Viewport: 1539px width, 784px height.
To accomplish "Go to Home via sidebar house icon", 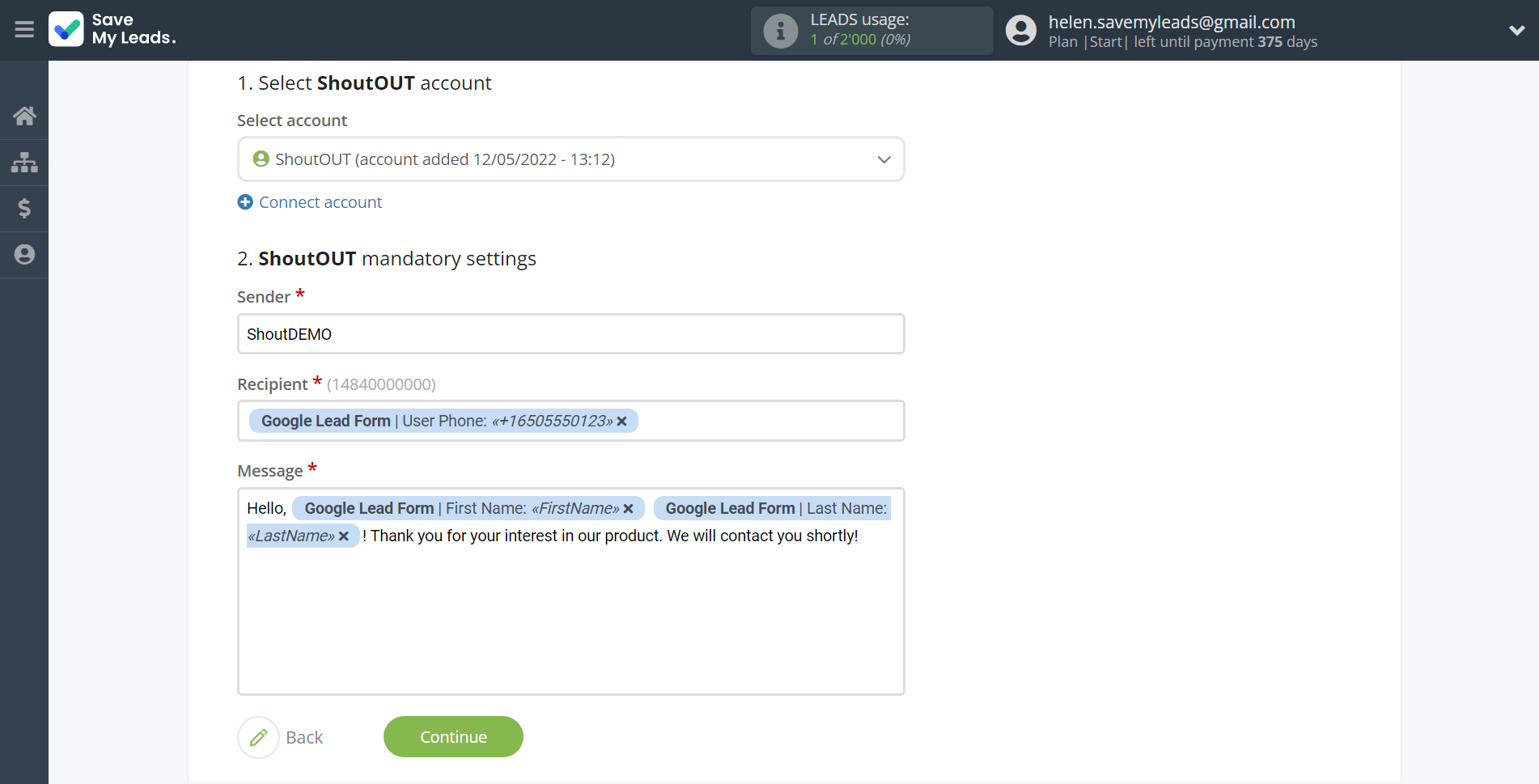I will coord(24,116).
